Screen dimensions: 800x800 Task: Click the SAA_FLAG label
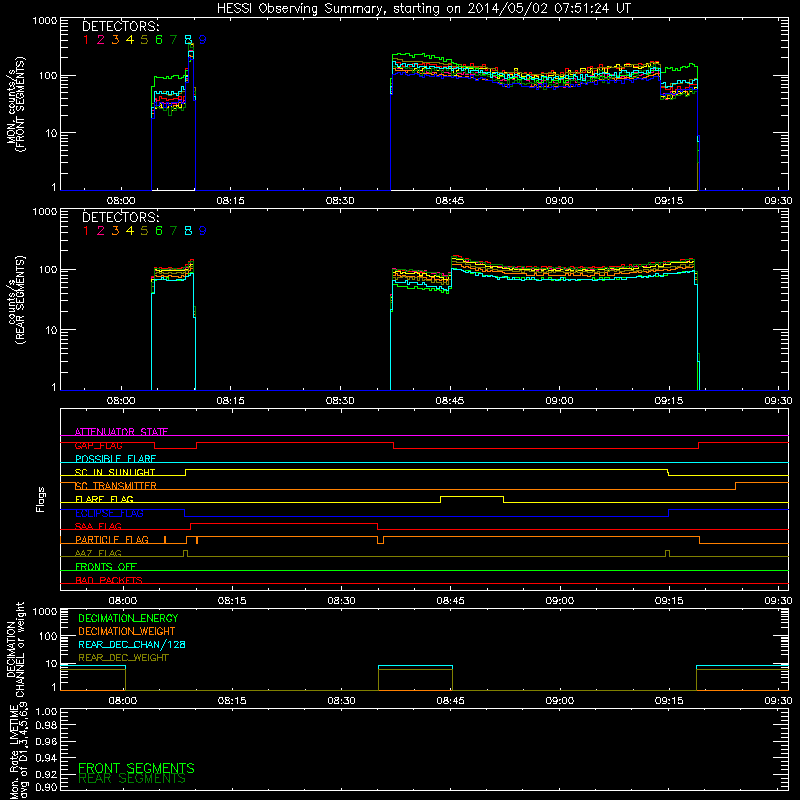coord(98,526)
